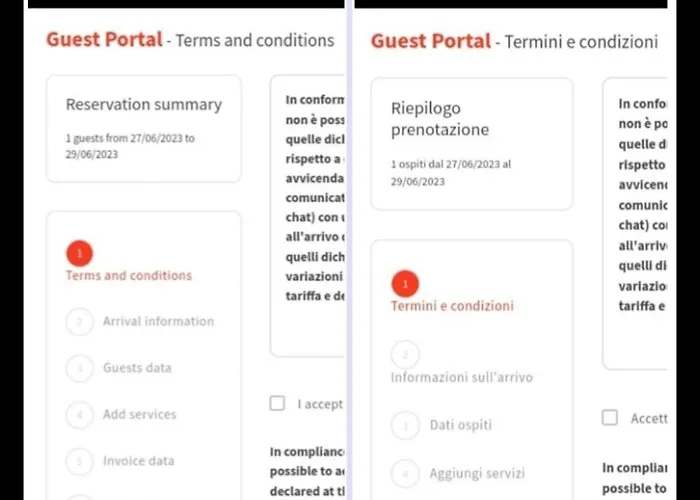Click step 1 circle in English panel
The width and height of the screenshot is (700, 500).
(79, 254)
